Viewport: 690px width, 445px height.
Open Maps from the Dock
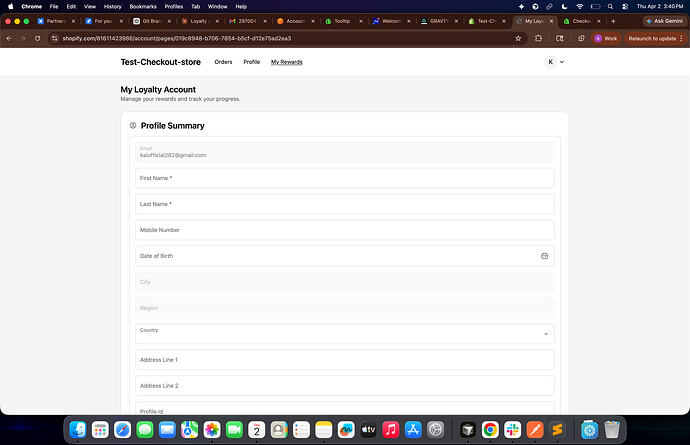[190, 430]
